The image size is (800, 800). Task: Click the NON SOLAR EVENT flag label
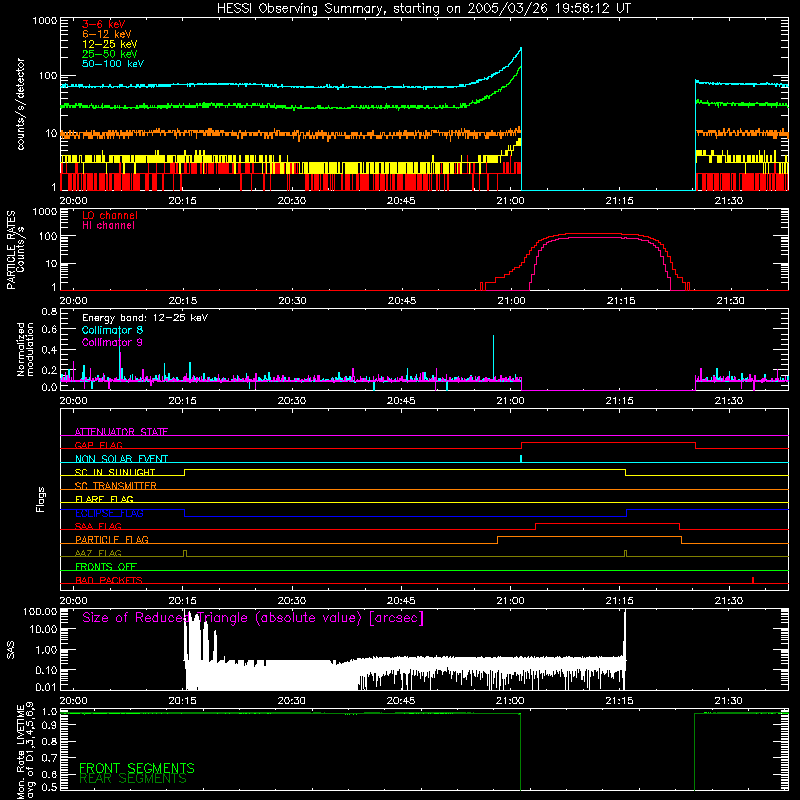tap(121, 459)
